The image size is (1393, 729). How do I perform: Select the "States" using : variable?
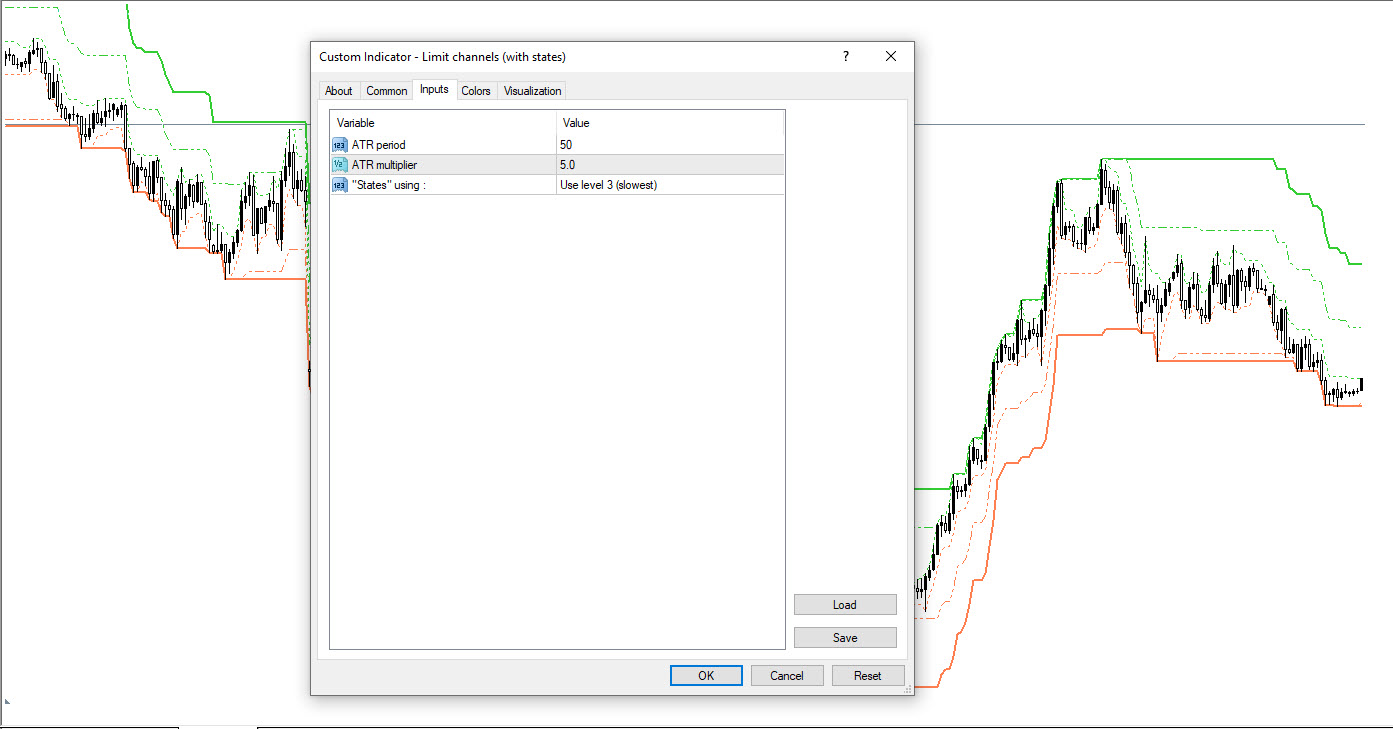(x=390, y=185)
